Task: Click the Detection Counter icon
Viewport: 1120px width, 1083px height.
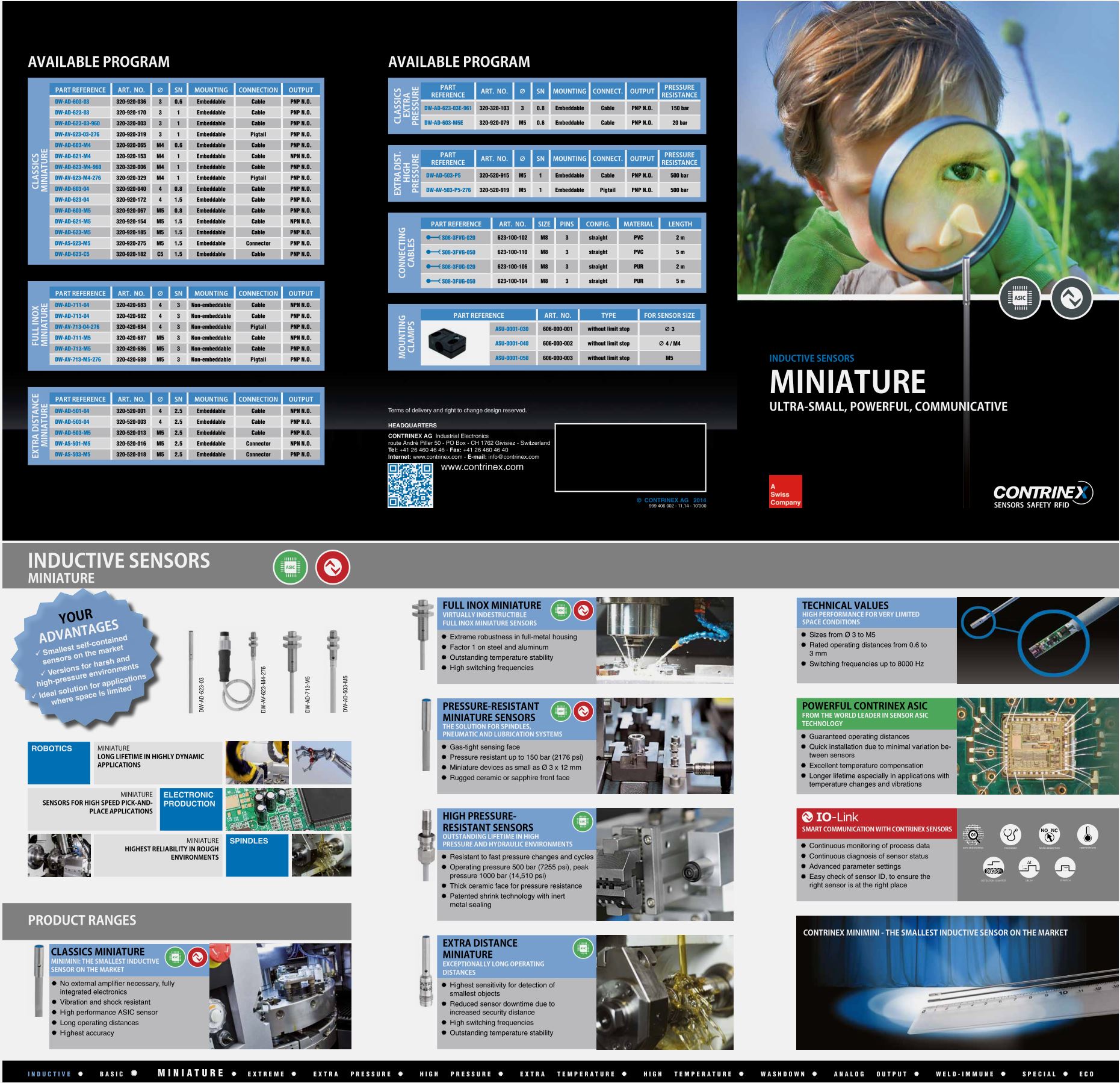Action: tap(993, 867)
